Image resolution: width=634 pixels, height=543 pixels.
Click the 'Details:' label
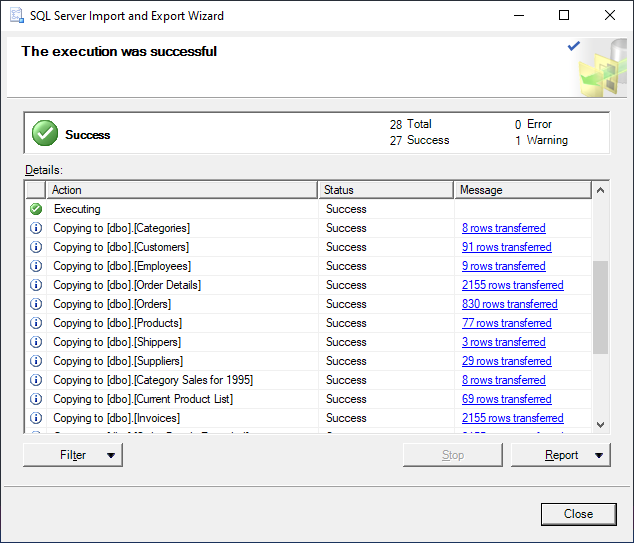(x=44, y=170)
